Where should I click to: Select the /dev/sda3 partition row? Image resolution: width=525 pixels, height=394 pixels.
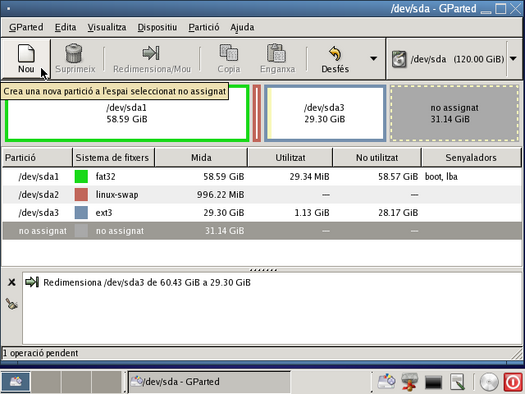(x=262, y=213)
